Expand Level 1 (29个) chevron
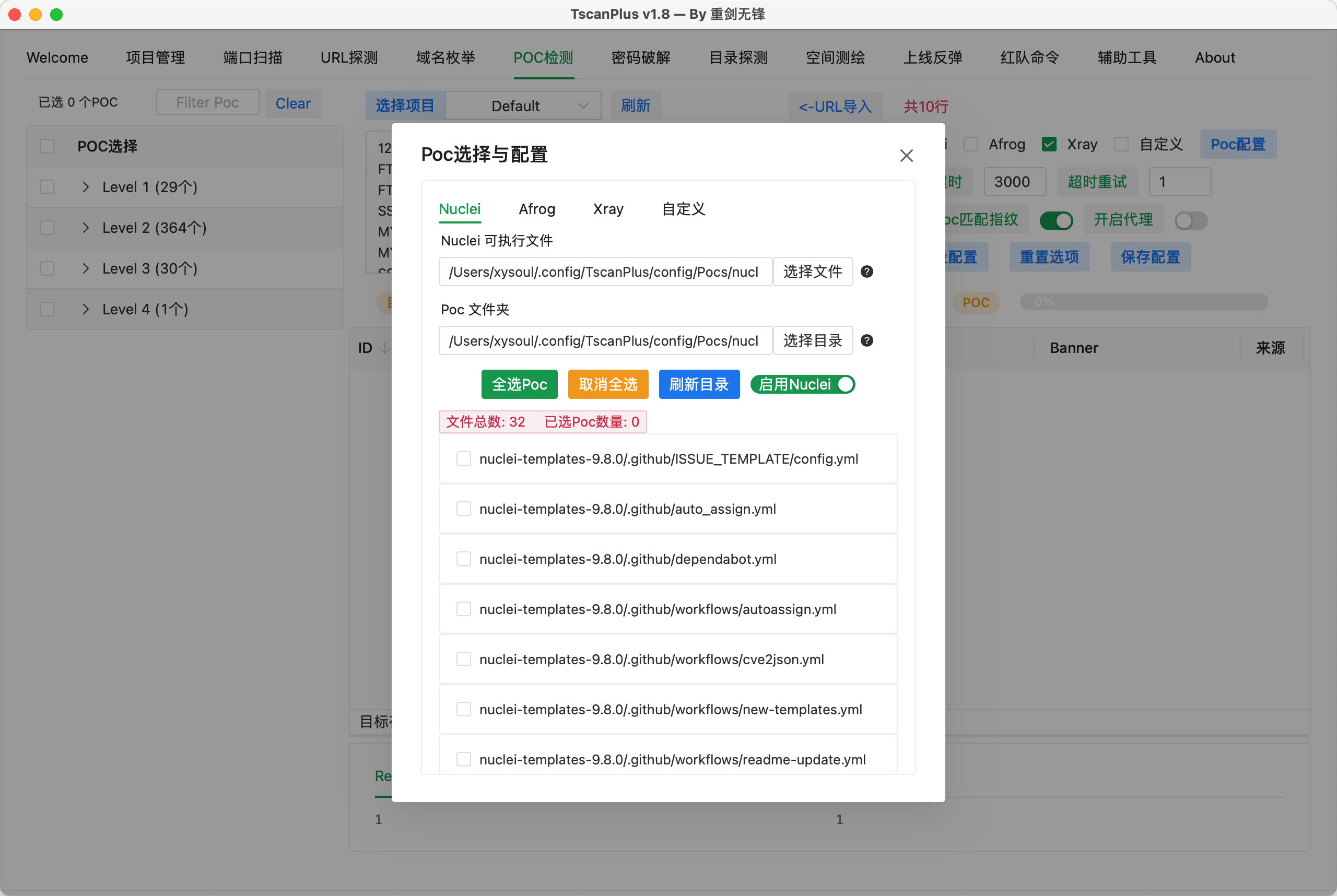This screenshot has height=896, width=1337. (86, 187)
